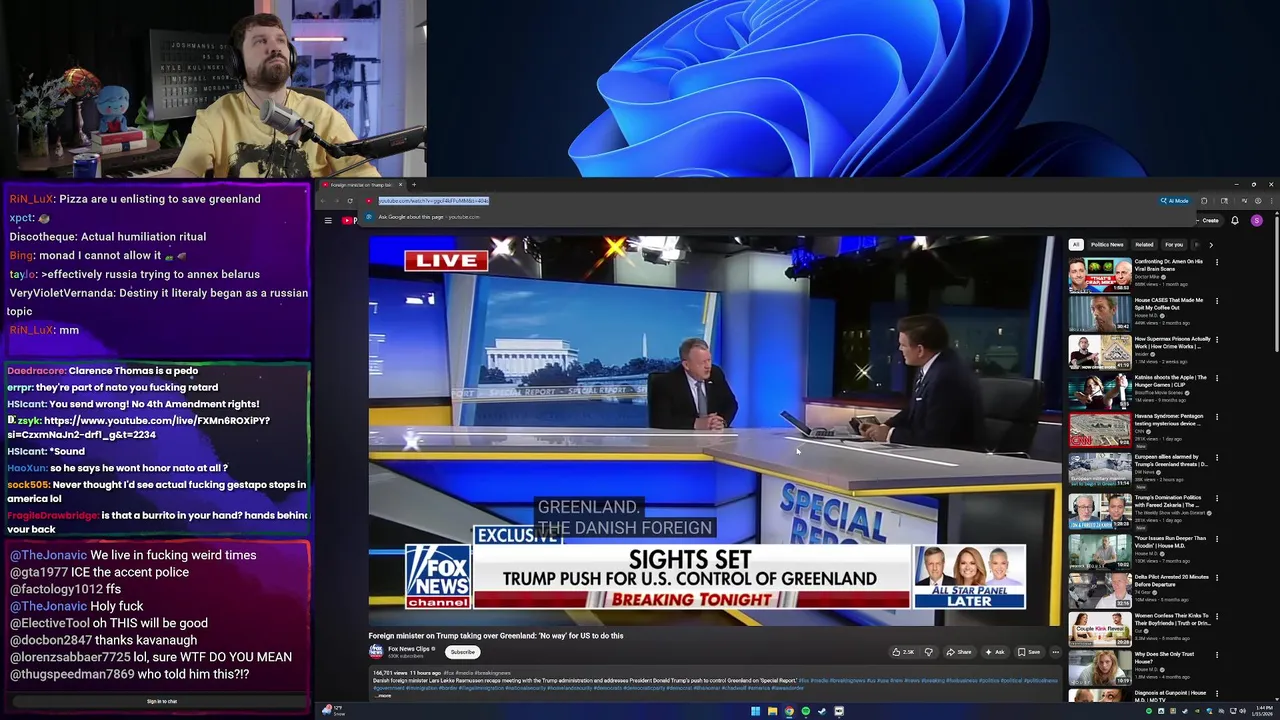This screenshot has width=1280, height=720.
Task: Open the YouTube account avatar menu
Action: (1257, 221)
